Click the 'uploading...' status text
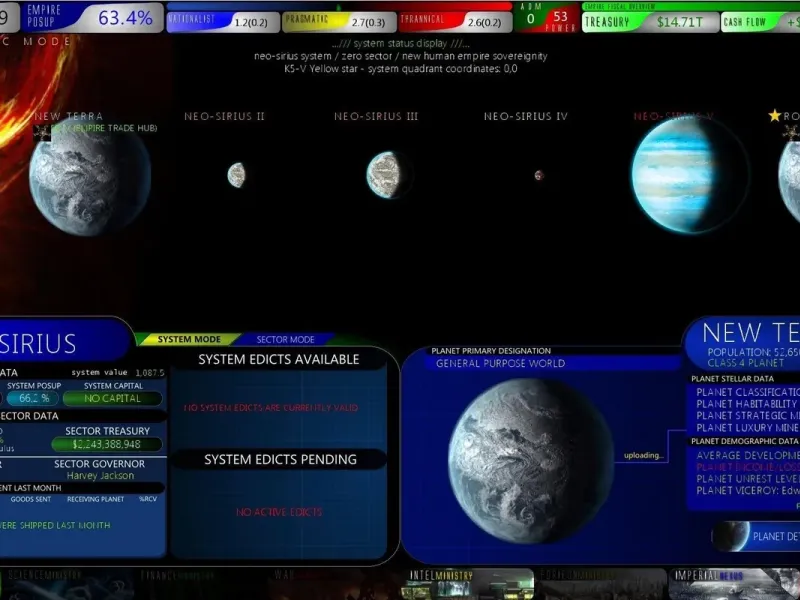Image resolution: width=800 pixels, height=600 pixels. click(643, 455)
